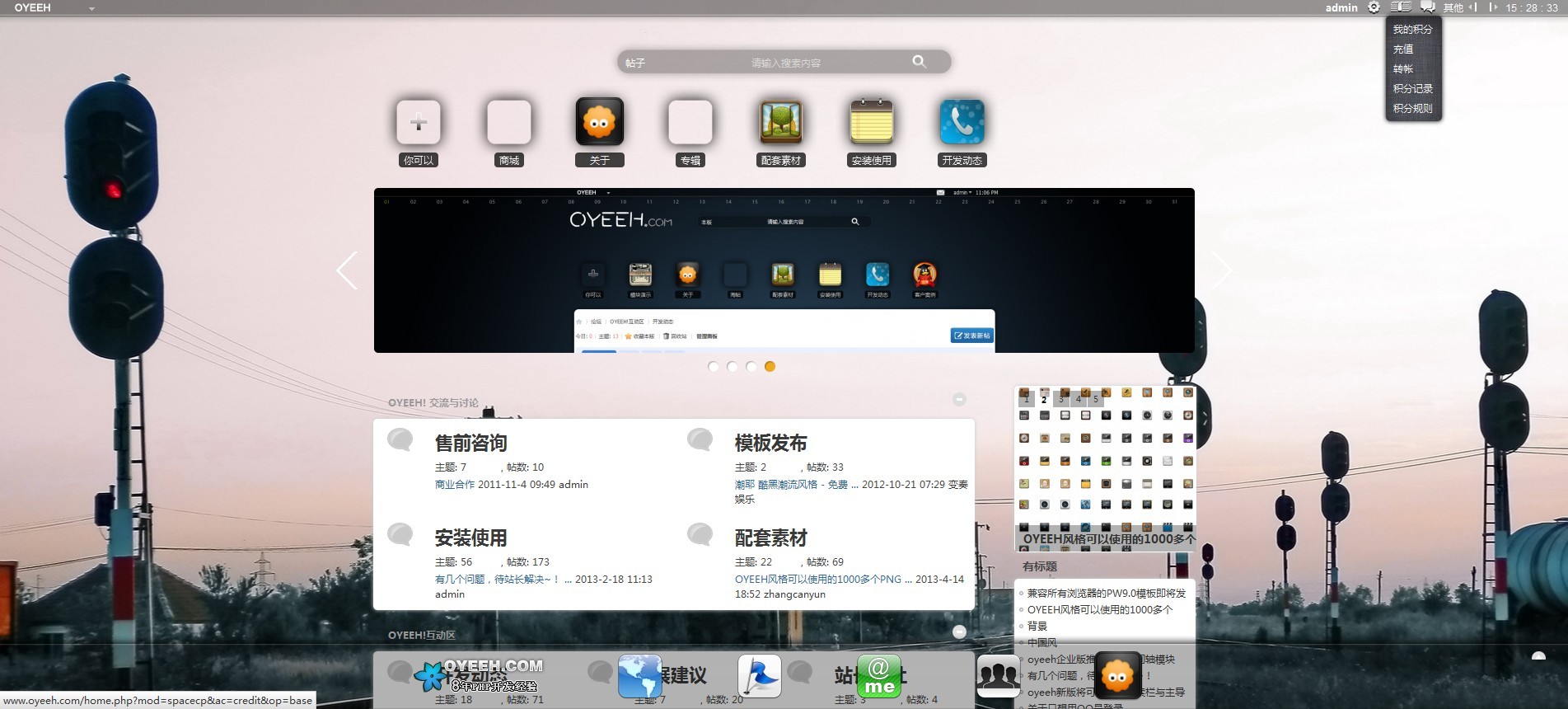This screenshot has height=709, width=1568.
Task: Click the credits book icon in top bar
Action: pyautogui.click(x=1401, y=7)
